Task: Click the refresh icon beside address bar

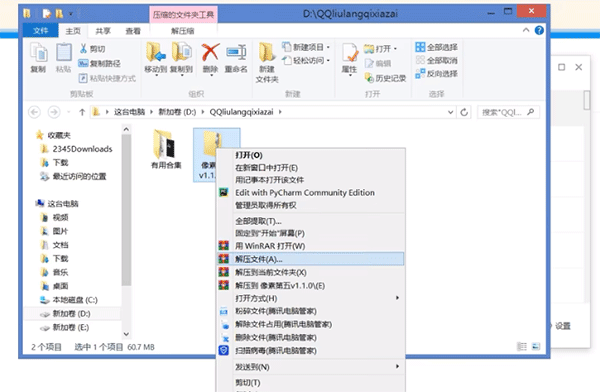Action: [x=464, y=112]
